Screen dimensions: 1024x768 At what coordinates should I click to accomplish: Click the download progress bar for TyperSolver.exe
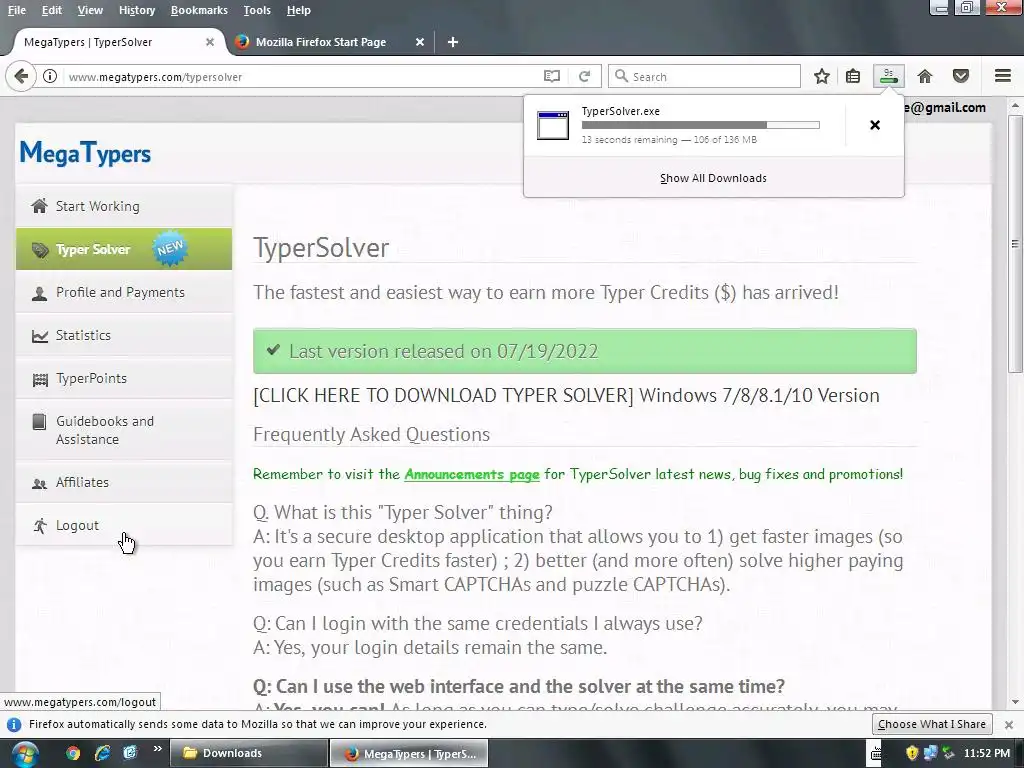(x=700, y=125)
